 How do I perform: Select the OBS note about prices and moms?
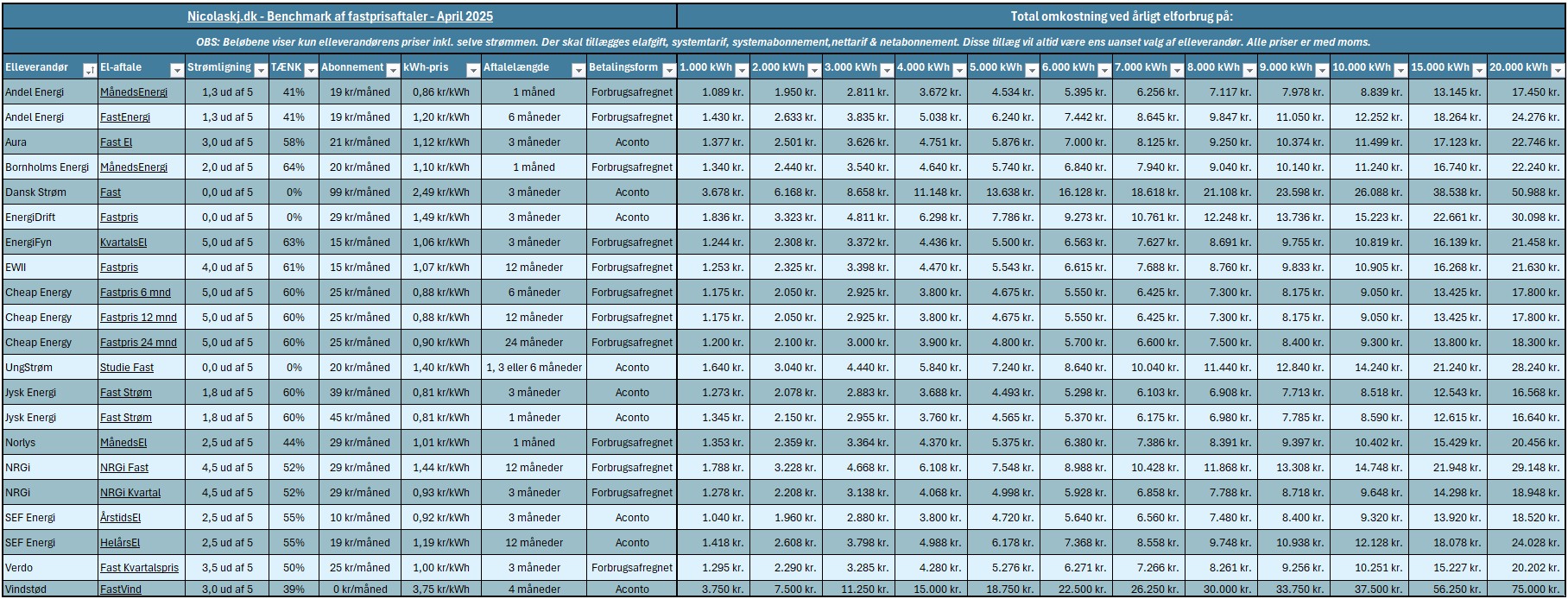point(783,41)
